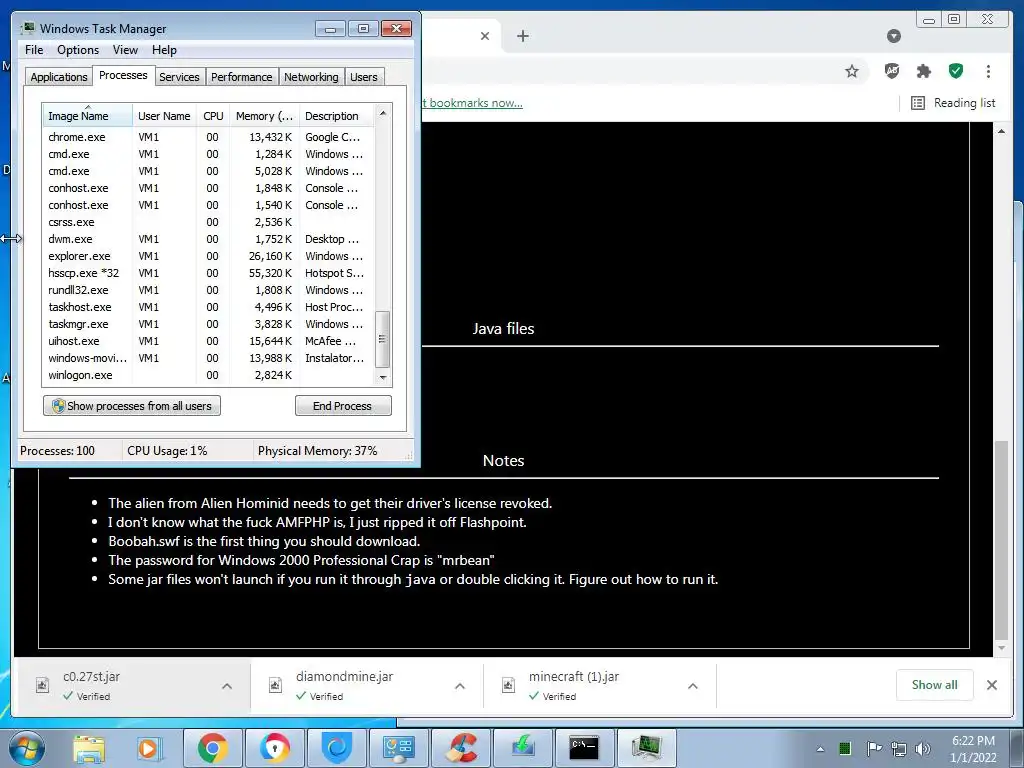1024x768 pixels.
Task: Click the End Process button
Action: click(343, 406)
